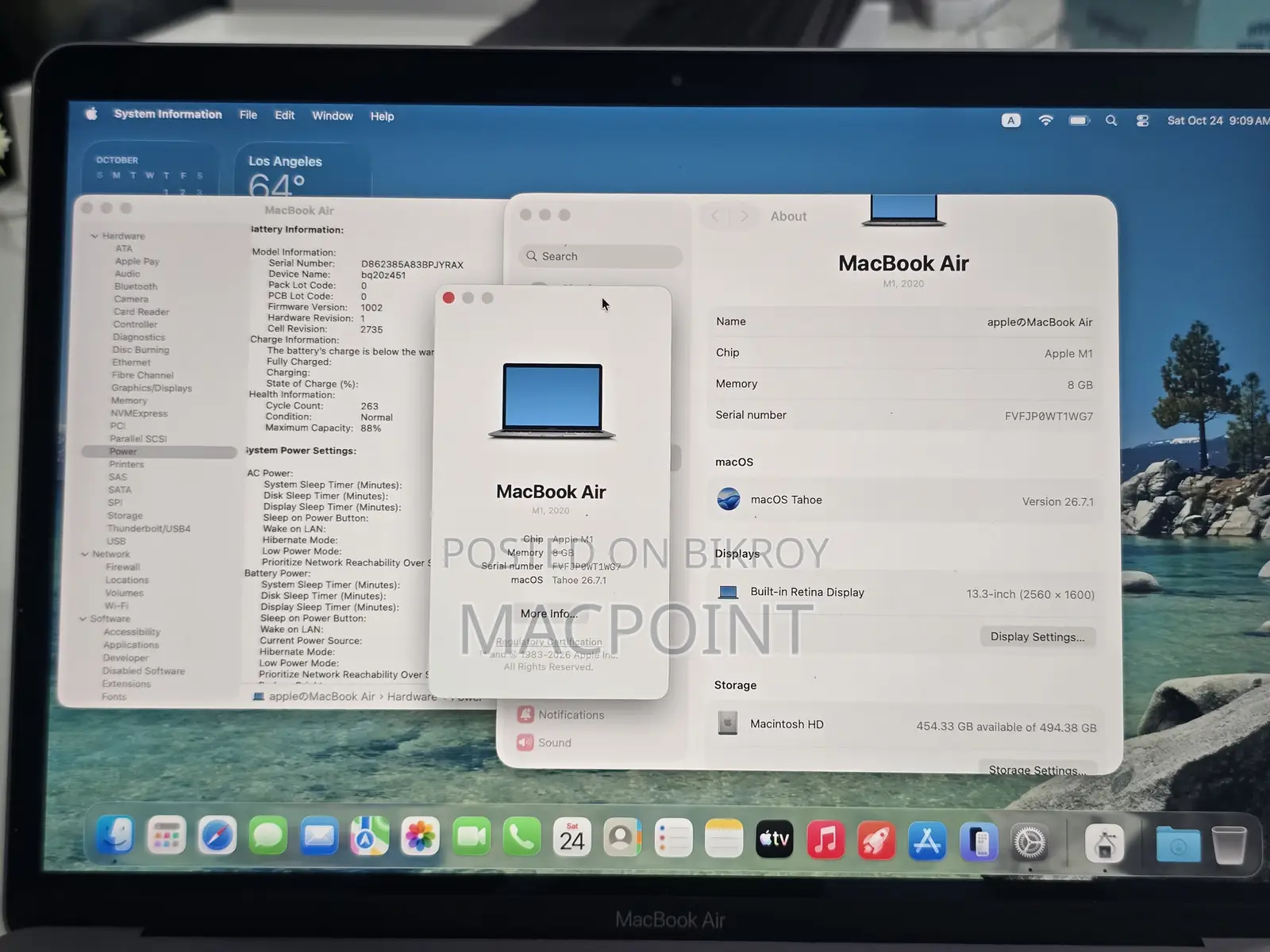The width and height of the screenshot is (1270, 952).
Task: Launch Launchpad from the dock
Action: click(x=167, y=836)
